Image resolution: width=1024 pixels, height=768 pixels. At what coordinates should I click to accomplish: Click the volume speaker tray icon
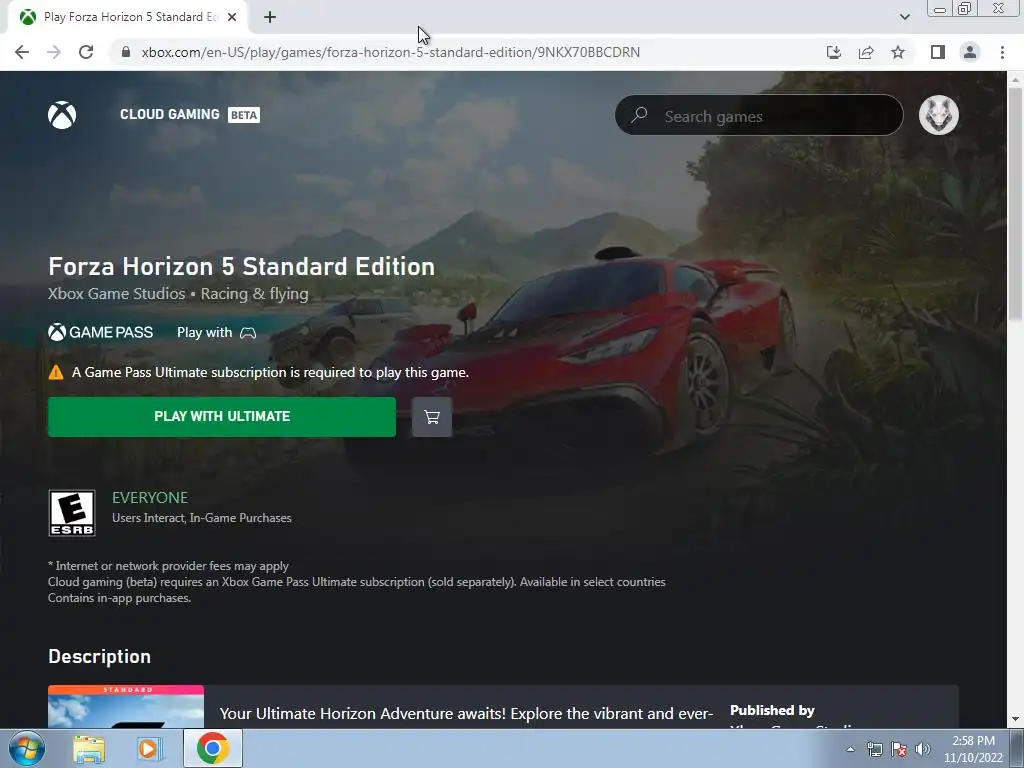(923, 749)
